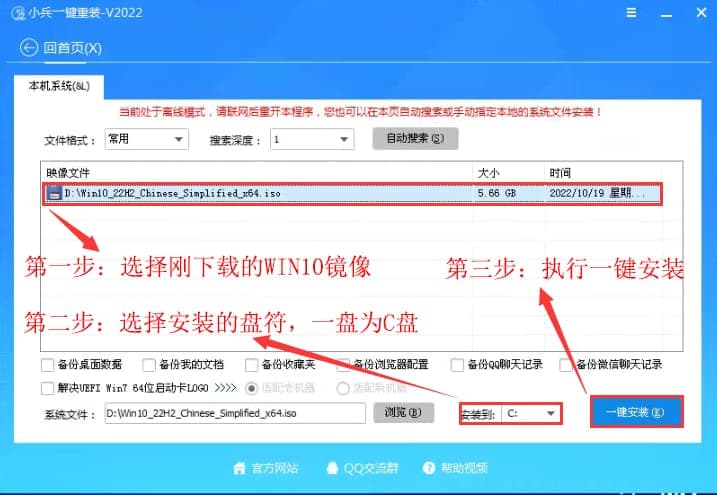This screenshot has height=495, width=717.
Task: Select the Win10_22H2_Chinese_Simplified_x64.iso row
Action: click(x=352, y=193)
